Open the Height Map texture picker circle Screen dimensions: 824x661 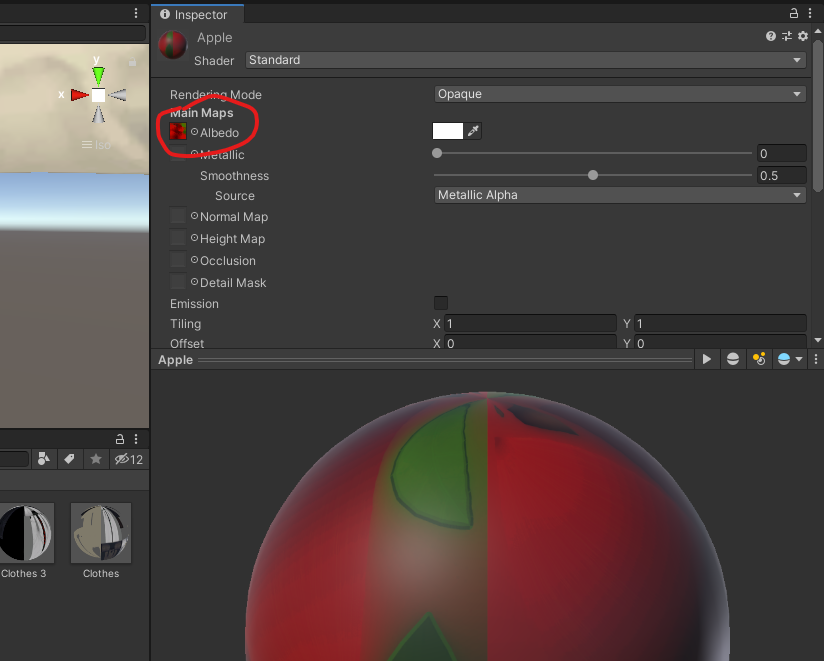click(194, 238)
